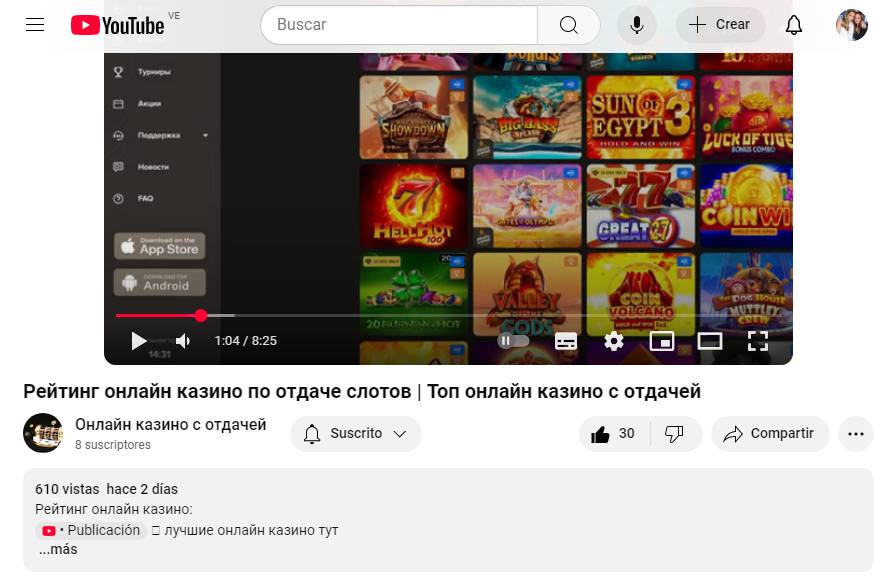The height and width of the screenshot is (585, 890).
Task: Expand the description with ...más
Action: 58,549
